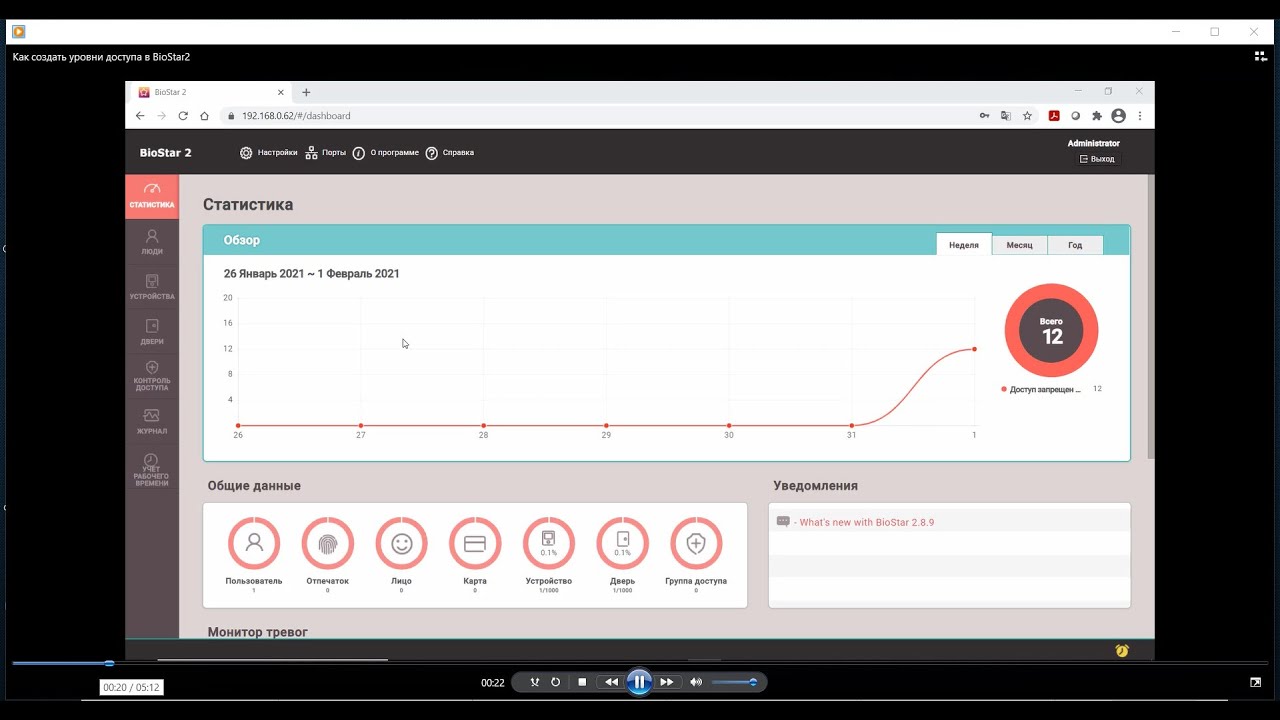Click the chart data point for February 1

(x=974, y=349)
